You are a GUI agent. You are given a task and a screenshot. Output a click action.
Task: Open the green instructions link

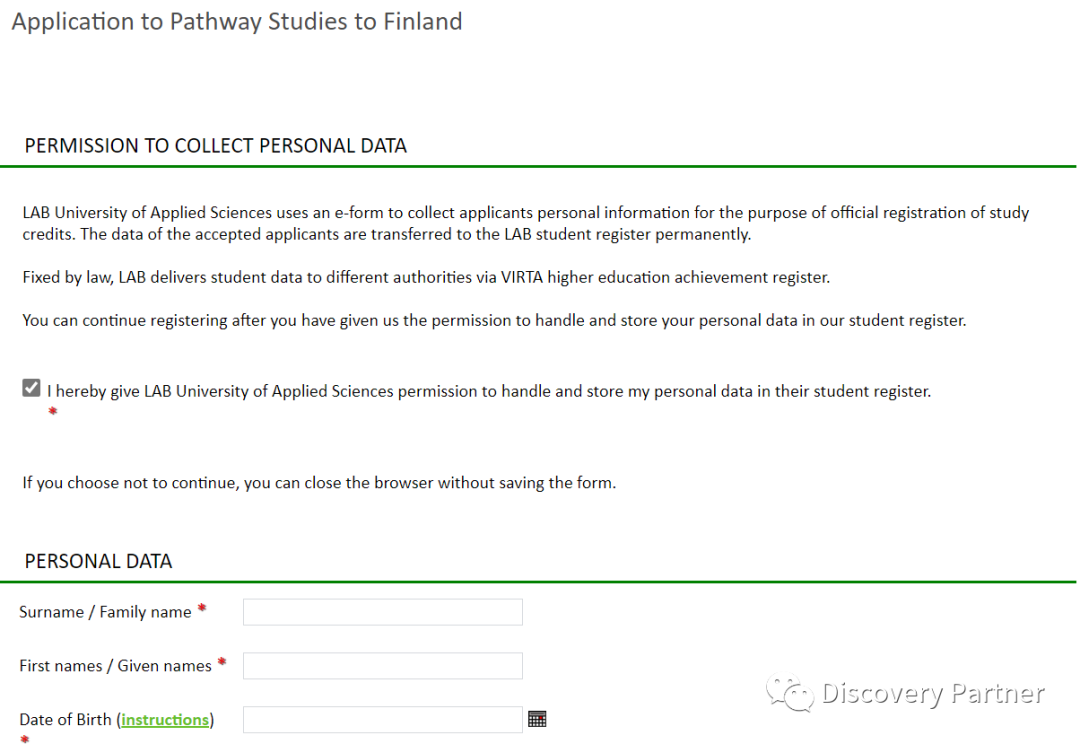[x=165, y=720]
